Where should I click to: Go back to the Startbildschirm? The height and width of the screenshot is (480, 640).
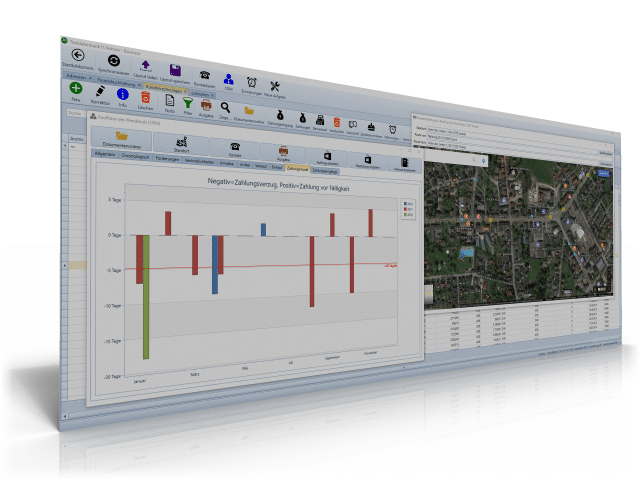tap(78, 55)
